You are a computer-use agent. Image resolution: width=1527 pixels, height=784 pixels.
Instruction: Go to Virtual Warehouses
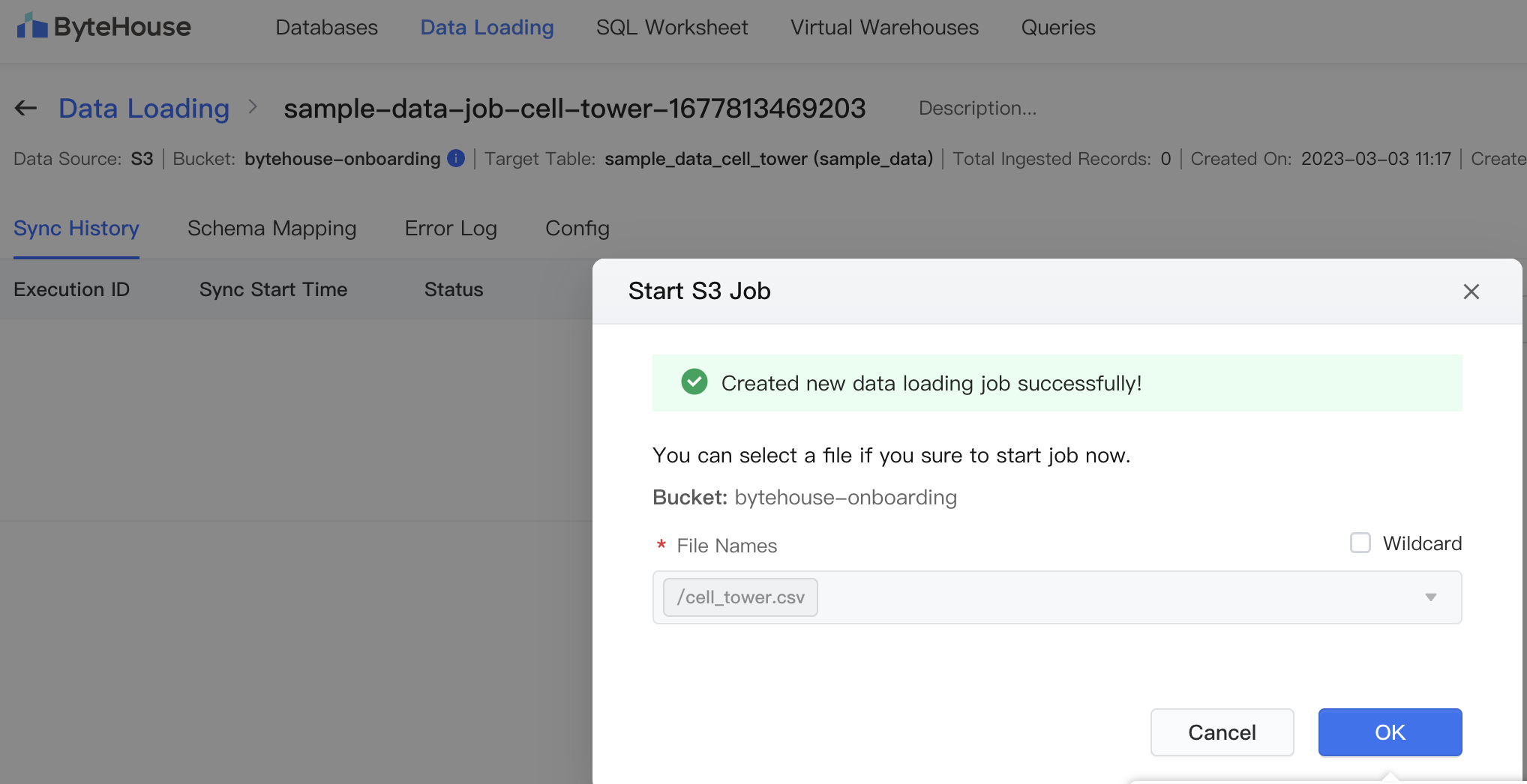point(885,28)
